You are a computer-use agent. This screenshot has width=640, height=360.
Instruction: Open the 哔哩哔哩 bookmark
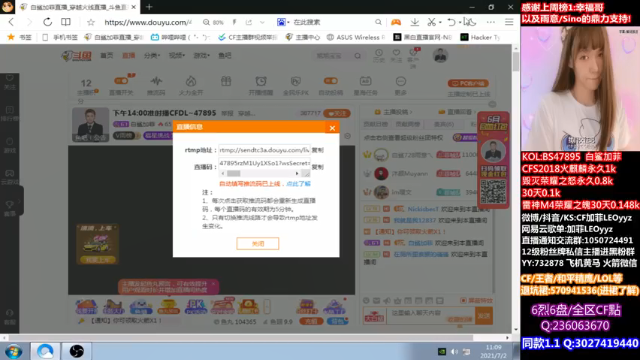(x=180, y=37)
